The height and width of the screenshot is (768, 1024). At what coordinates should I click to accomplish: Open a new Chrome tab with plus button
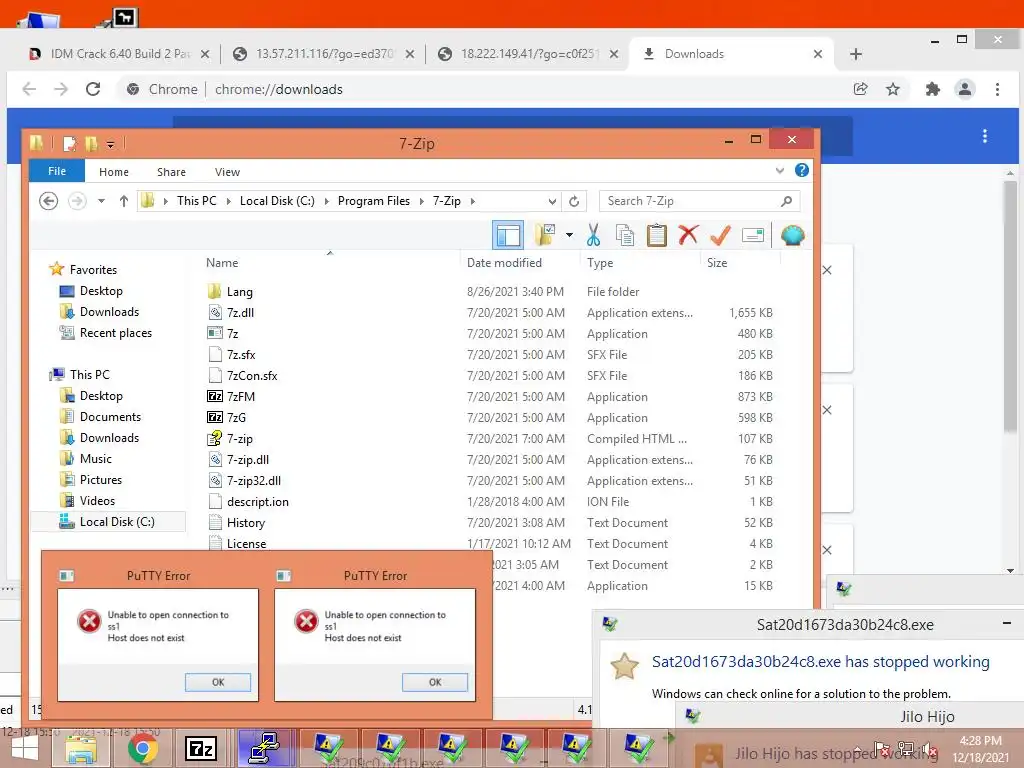(856, 54)
